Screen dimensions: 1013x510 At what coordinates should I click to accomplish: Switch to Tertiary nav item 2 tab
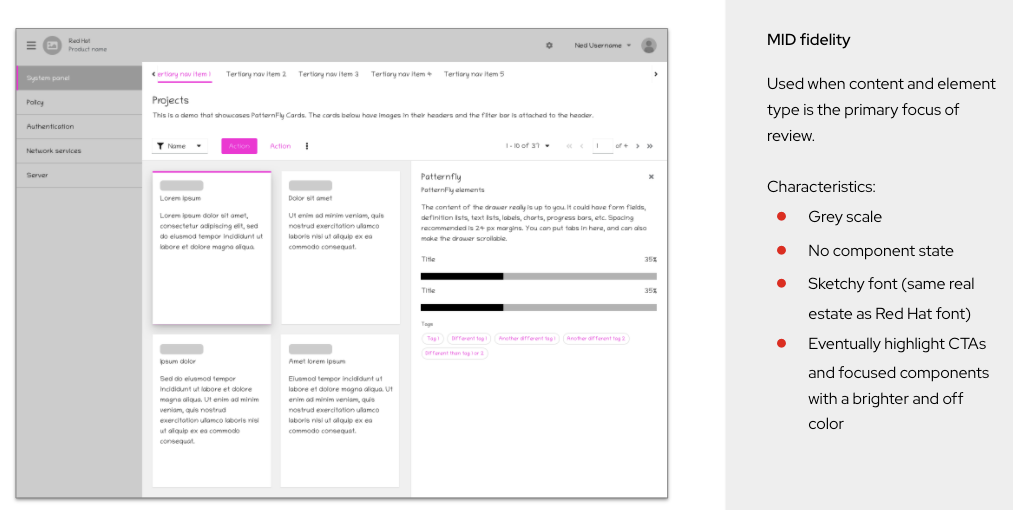[x=256, y=74]
